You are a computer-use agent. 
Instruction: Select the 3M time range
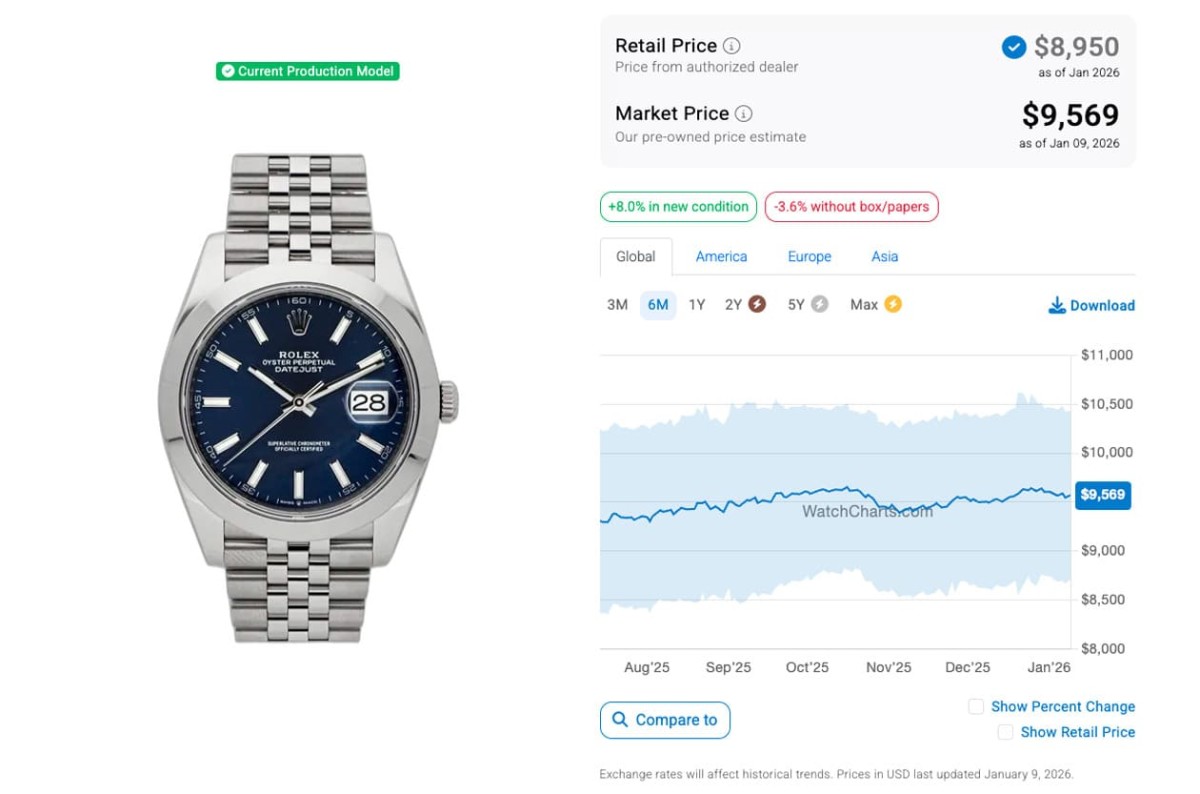pos(617,305)
